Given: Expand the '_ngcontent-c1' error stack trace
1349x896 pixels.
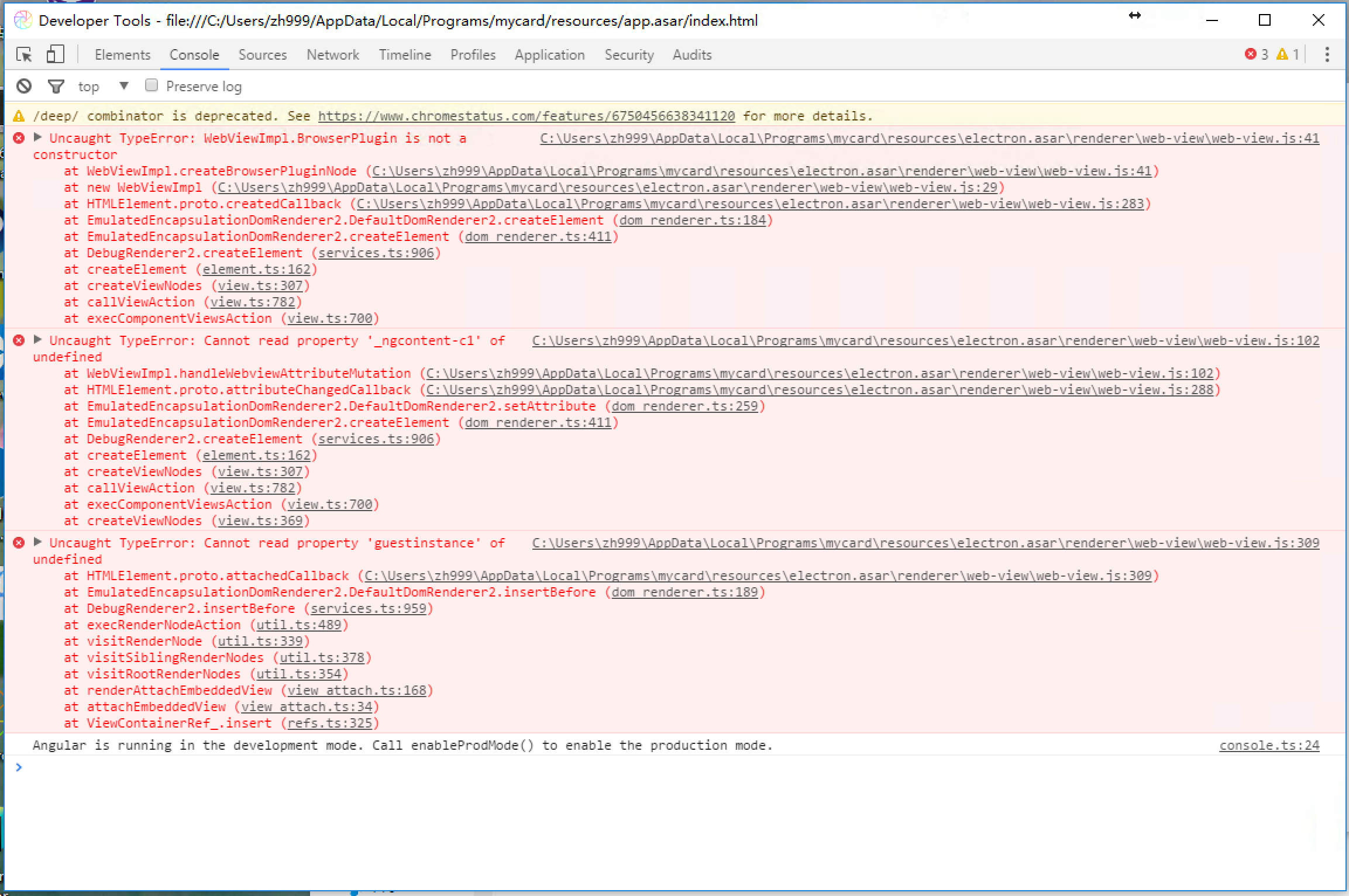Looking at the screenshot, I should point(37,340).
